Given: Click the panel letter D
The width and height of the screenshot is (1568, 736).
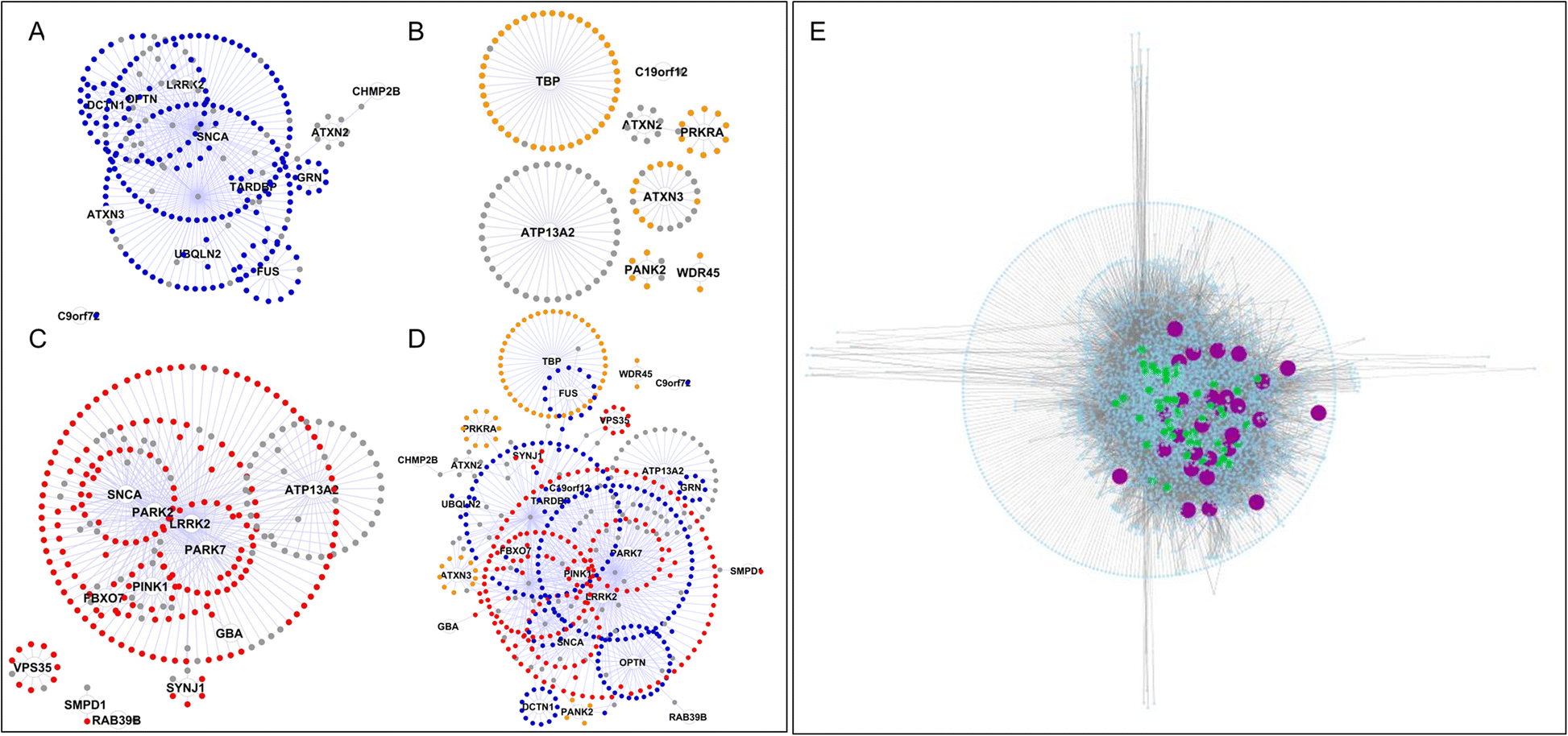Looking at the screenshot, I should tap(417, 339).
